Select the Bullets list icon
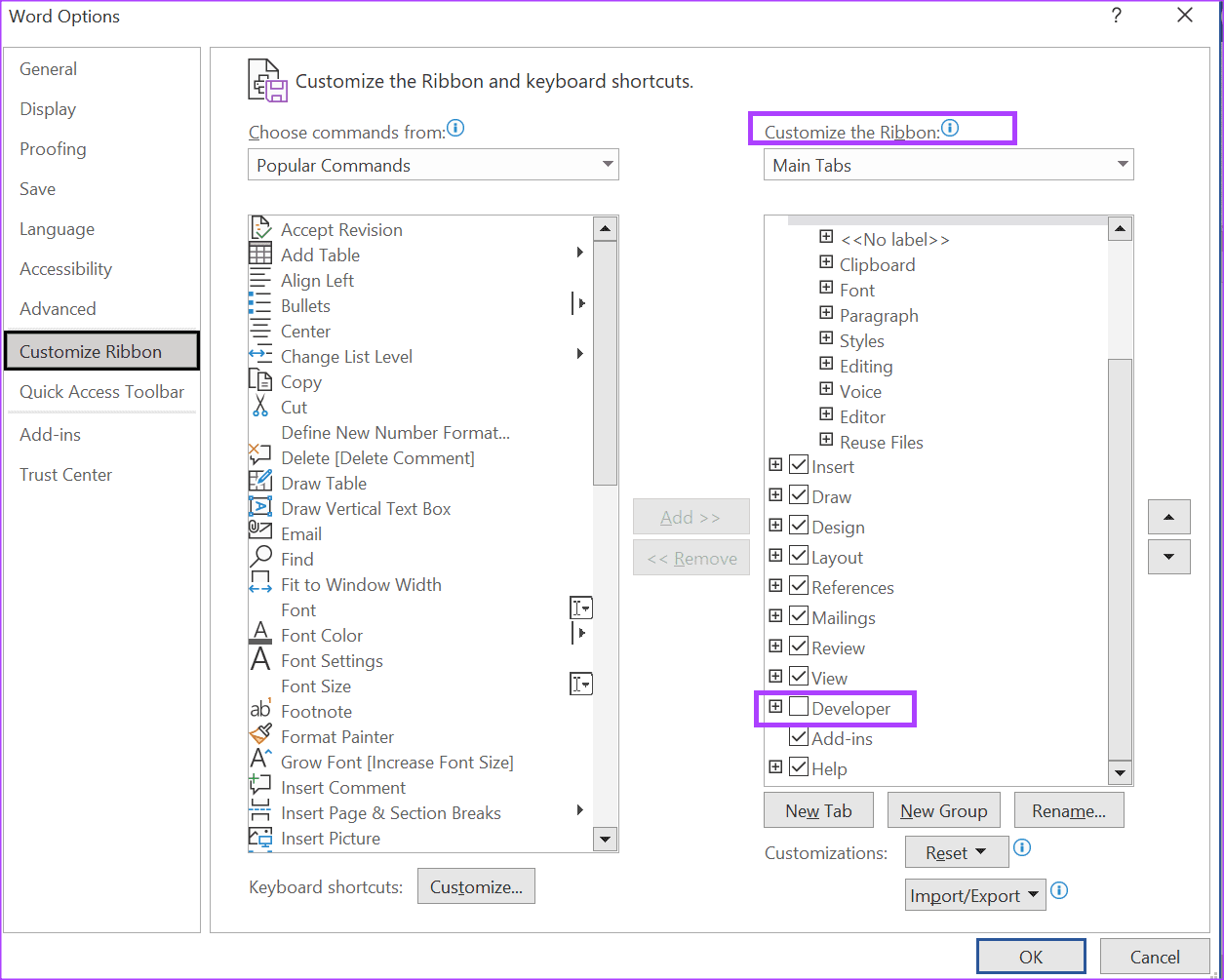The height and width of the screenshot is (980, 1224). tap(260, 305)
